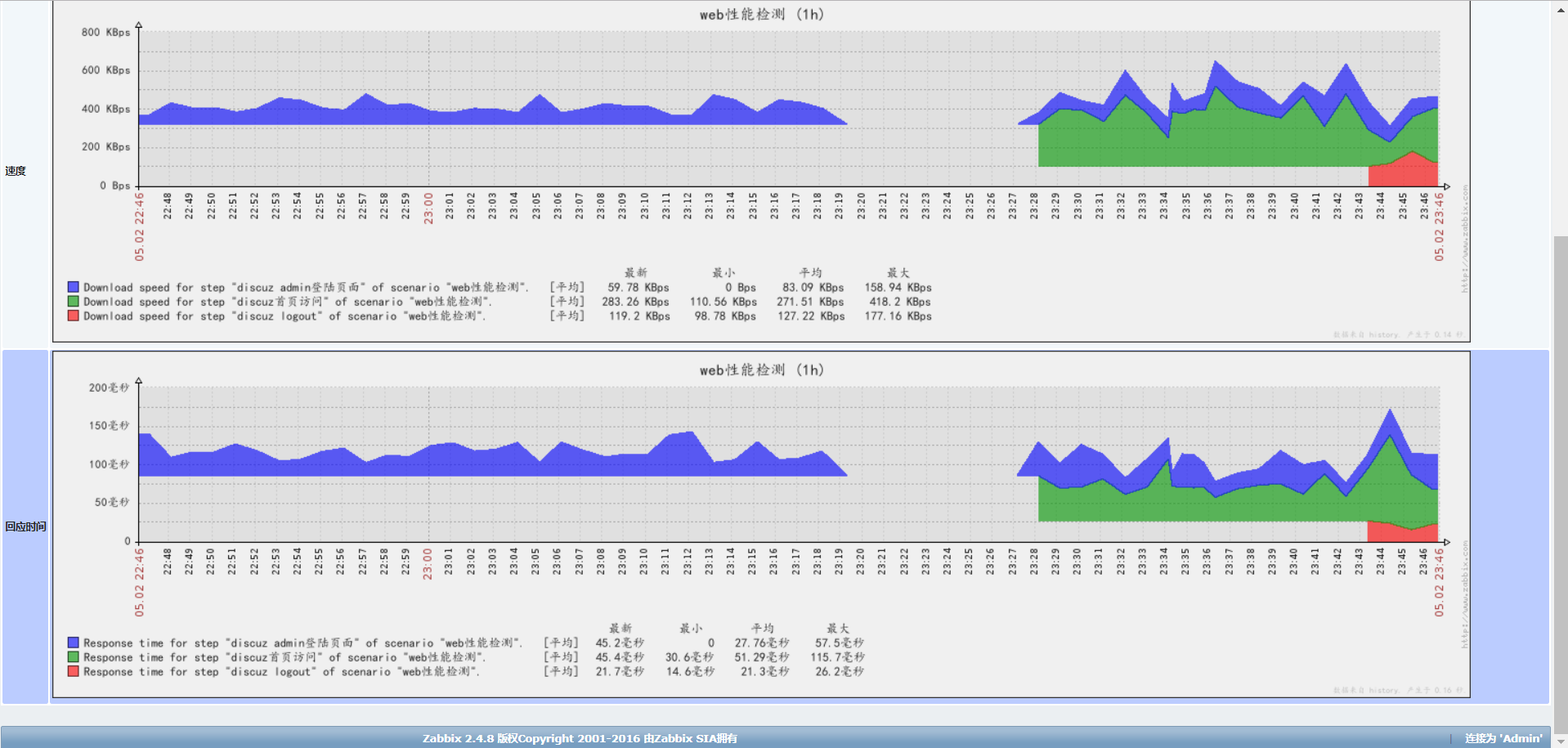Click the value '115.7毫秒'
The image size is (1568, 748).
pyautogui.click(x=838, y=657)
